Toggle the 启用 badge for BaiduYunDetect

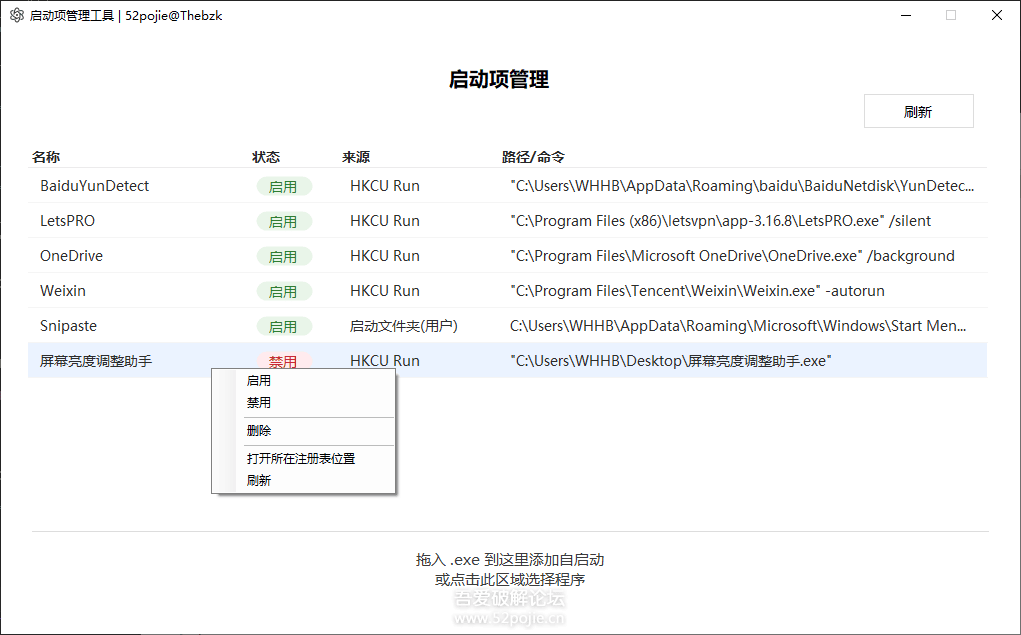click(285, 186)
